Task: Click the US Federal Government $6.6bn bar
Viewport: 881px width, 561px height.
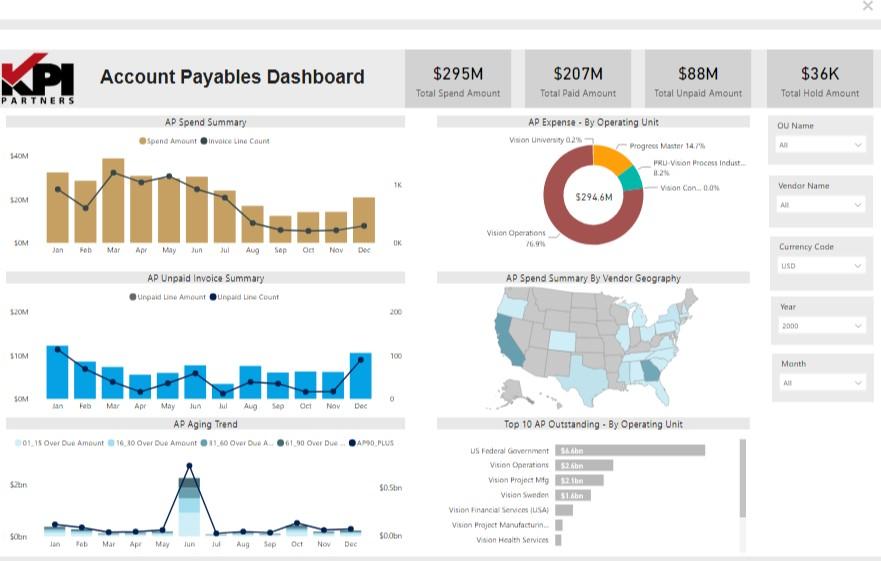Action: pyautogui.click(x=630, y=450)
